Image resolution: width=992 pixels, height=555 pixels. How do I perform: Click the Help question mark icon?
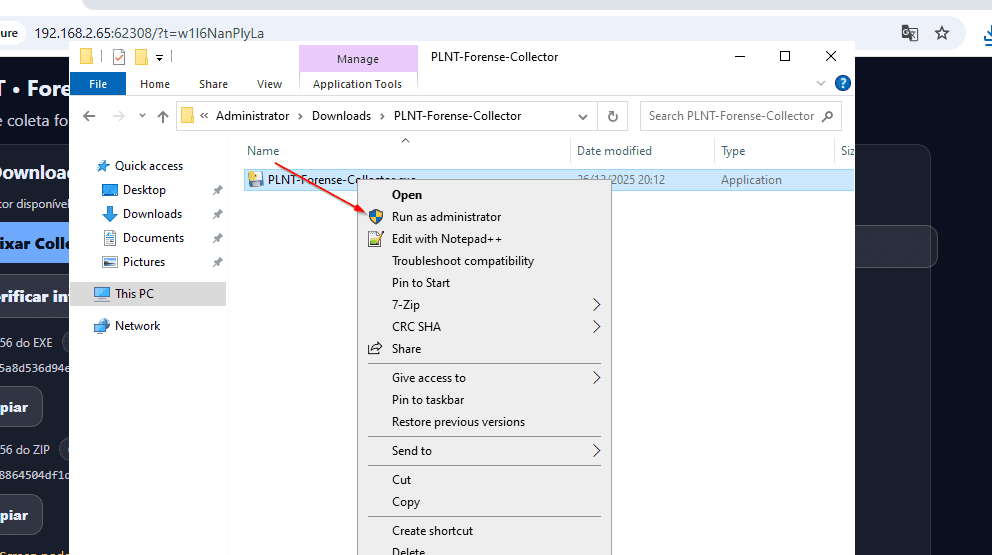[843, 84]
